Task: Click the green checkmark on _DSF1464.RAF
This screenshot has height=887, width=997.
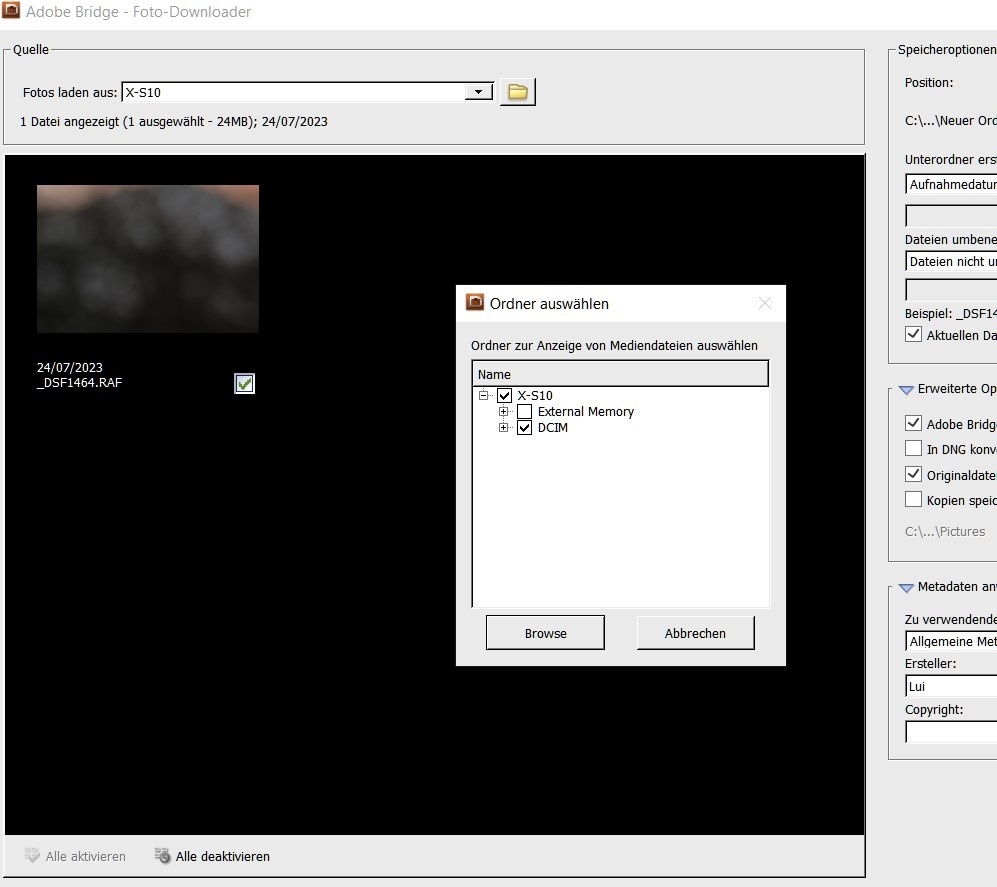Action: [245, 383]
